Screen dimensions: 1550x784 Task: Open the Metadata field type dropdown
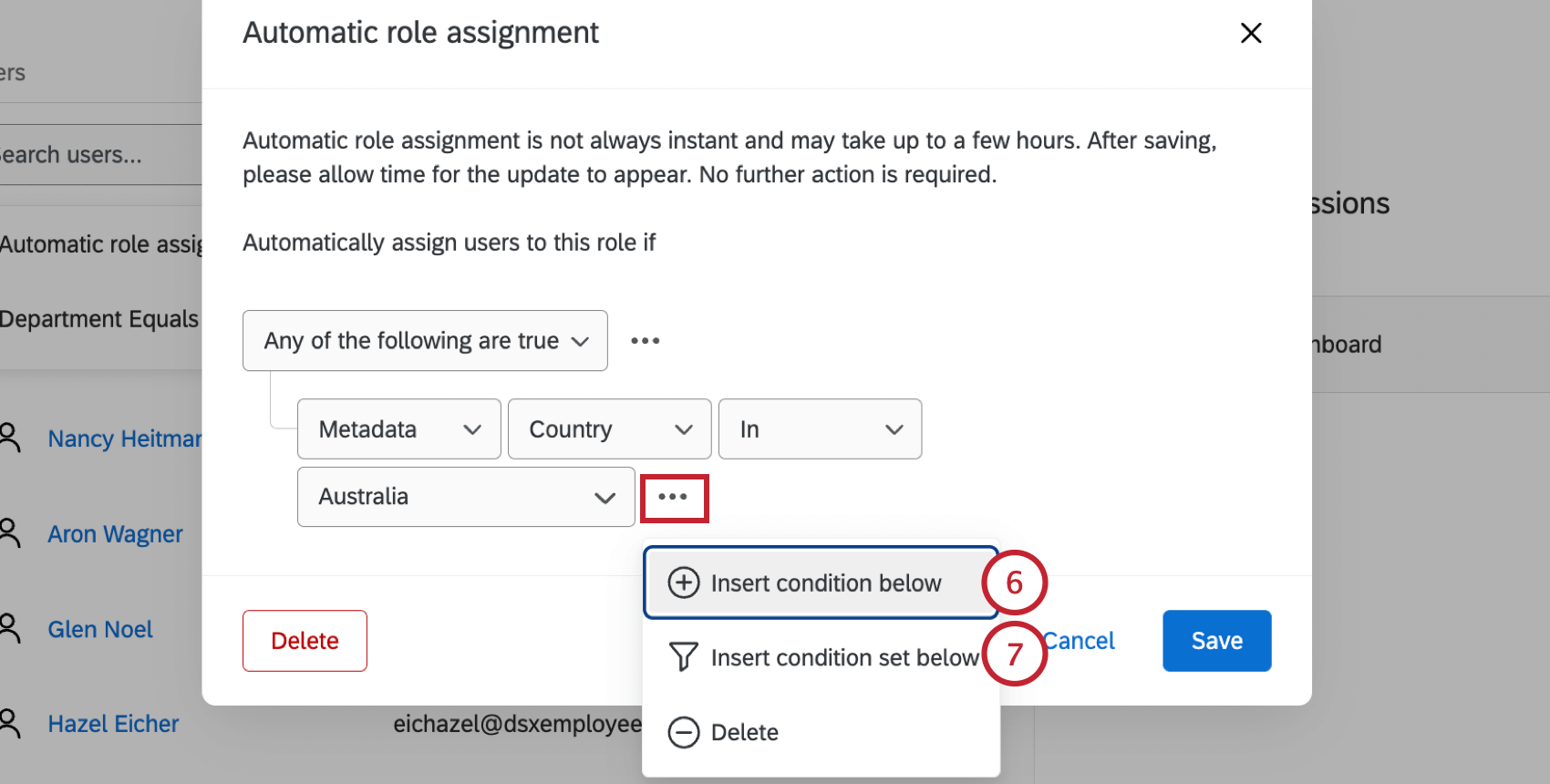[x=398, y=428]
